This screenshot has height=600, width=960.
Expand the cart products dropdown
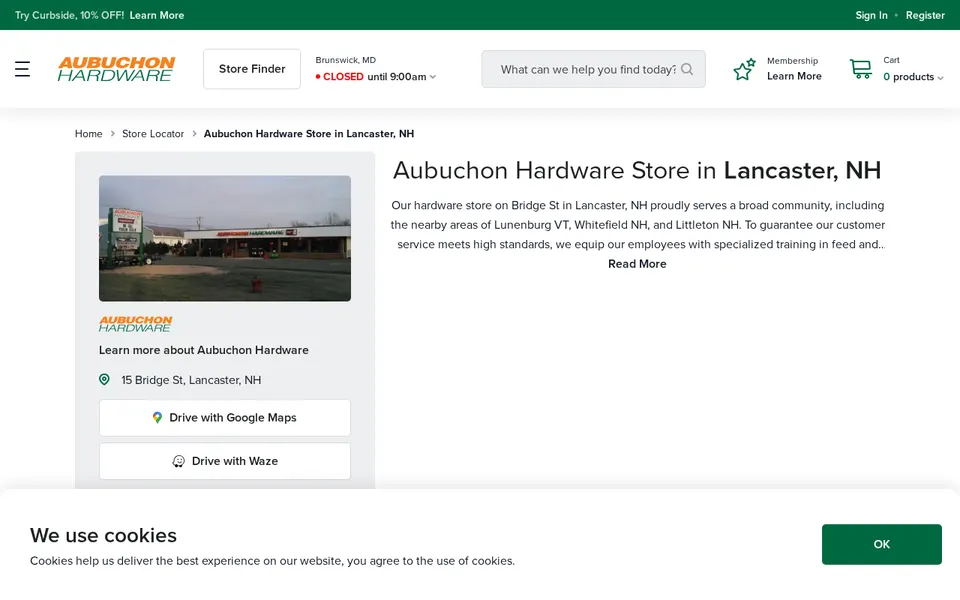(940, 78)
